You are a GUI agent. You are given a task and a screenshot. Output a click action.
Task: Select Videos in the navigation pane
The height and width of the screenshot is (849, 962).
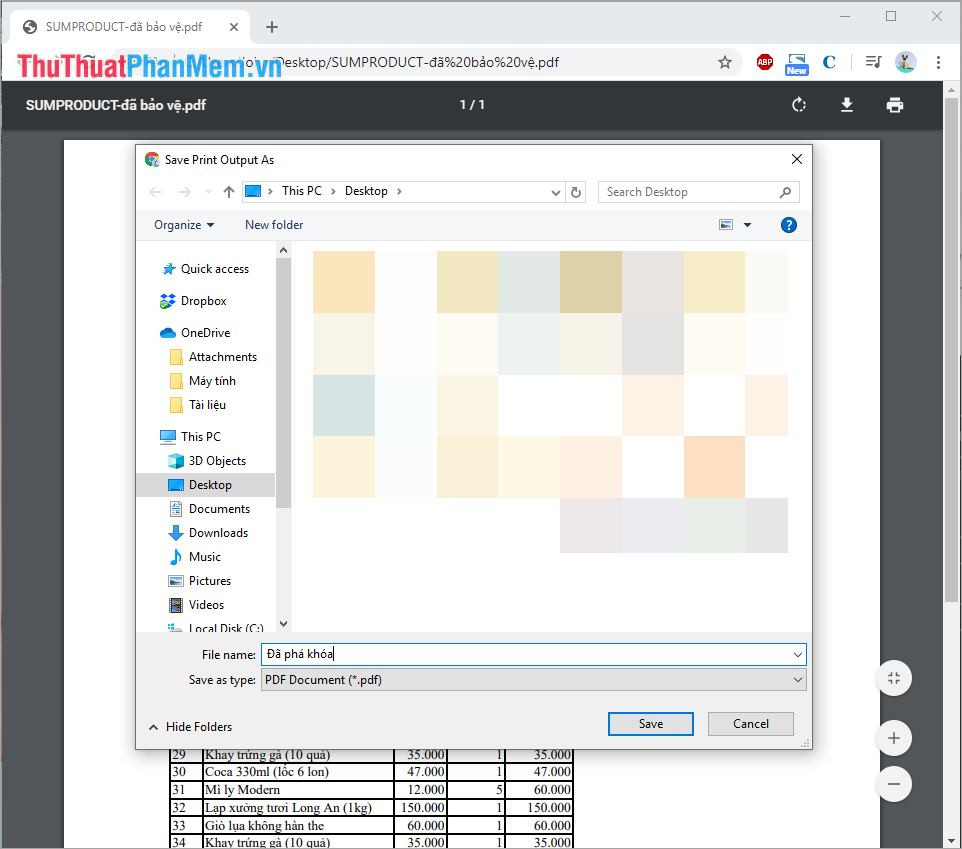pyautogui.click(x=196, y=604)
